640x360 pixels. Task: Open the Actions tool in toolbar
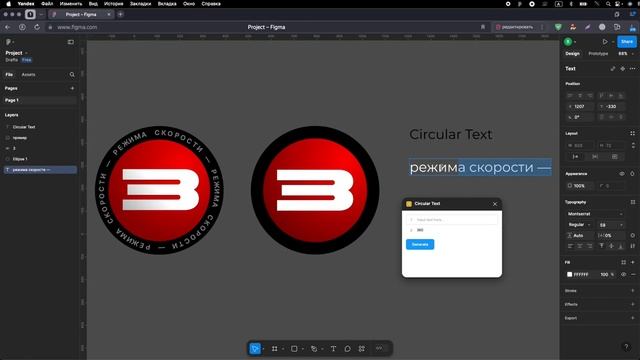[362, 349]
